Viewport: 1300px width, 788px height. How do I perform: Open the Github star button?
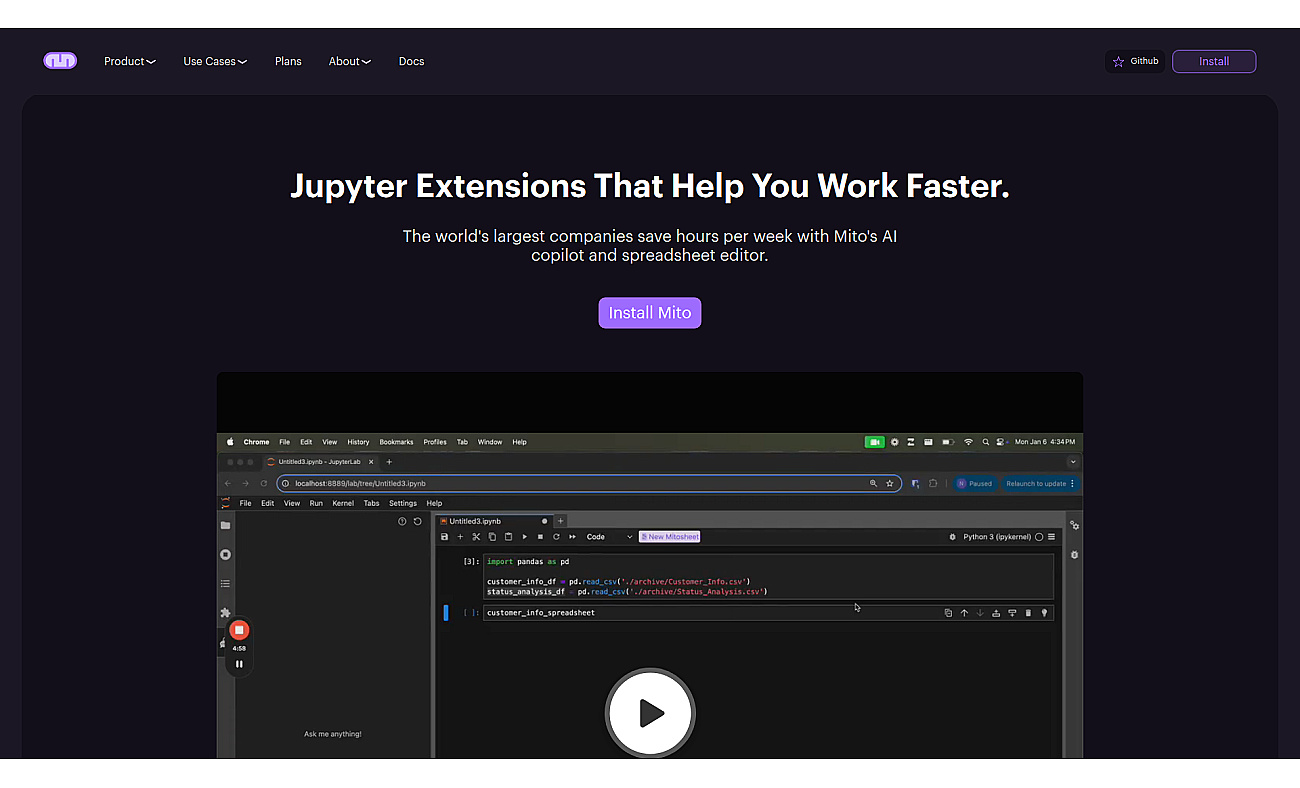1135,61
